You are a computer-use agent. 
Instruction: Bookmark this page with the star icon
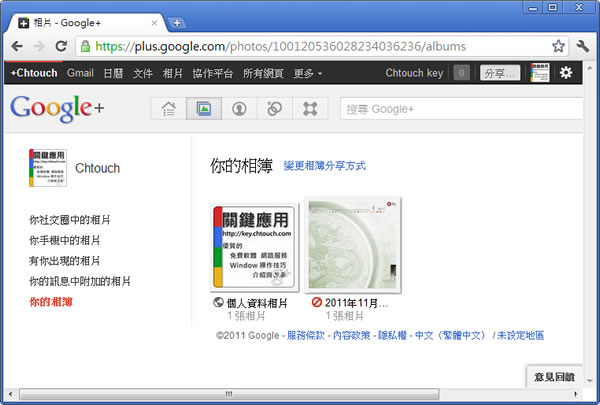(558, 46)
